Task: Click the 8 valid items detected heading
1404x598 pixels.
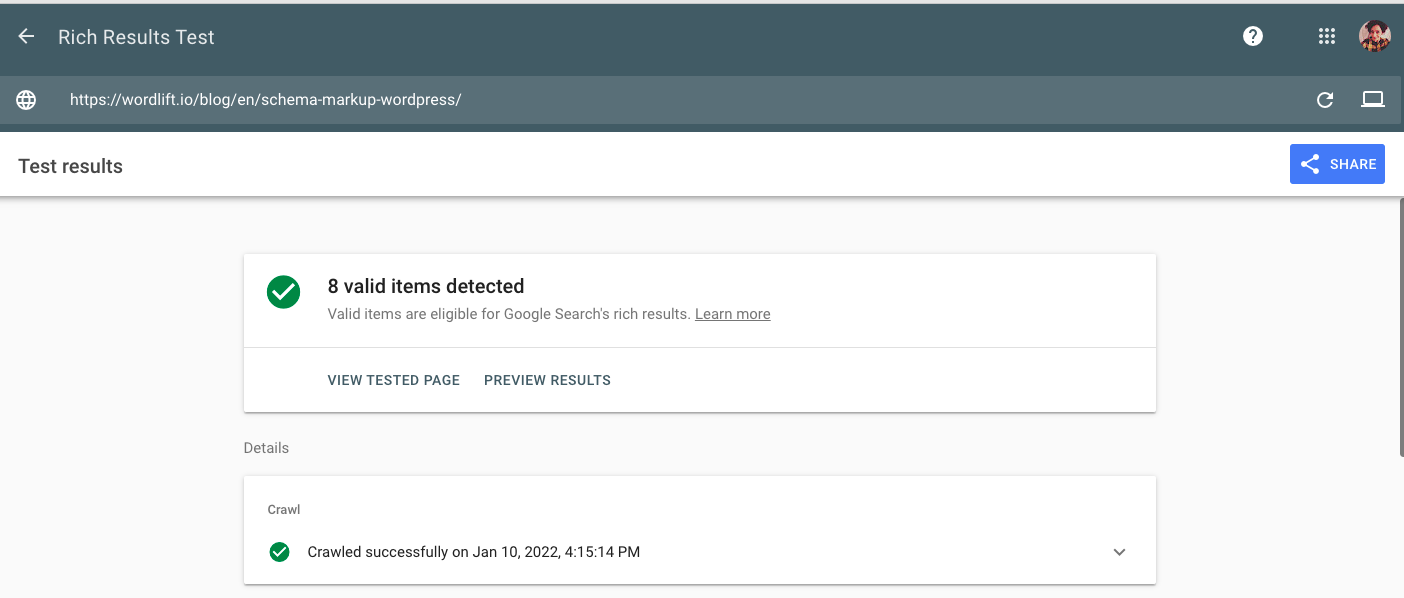Action: point(426,286)
